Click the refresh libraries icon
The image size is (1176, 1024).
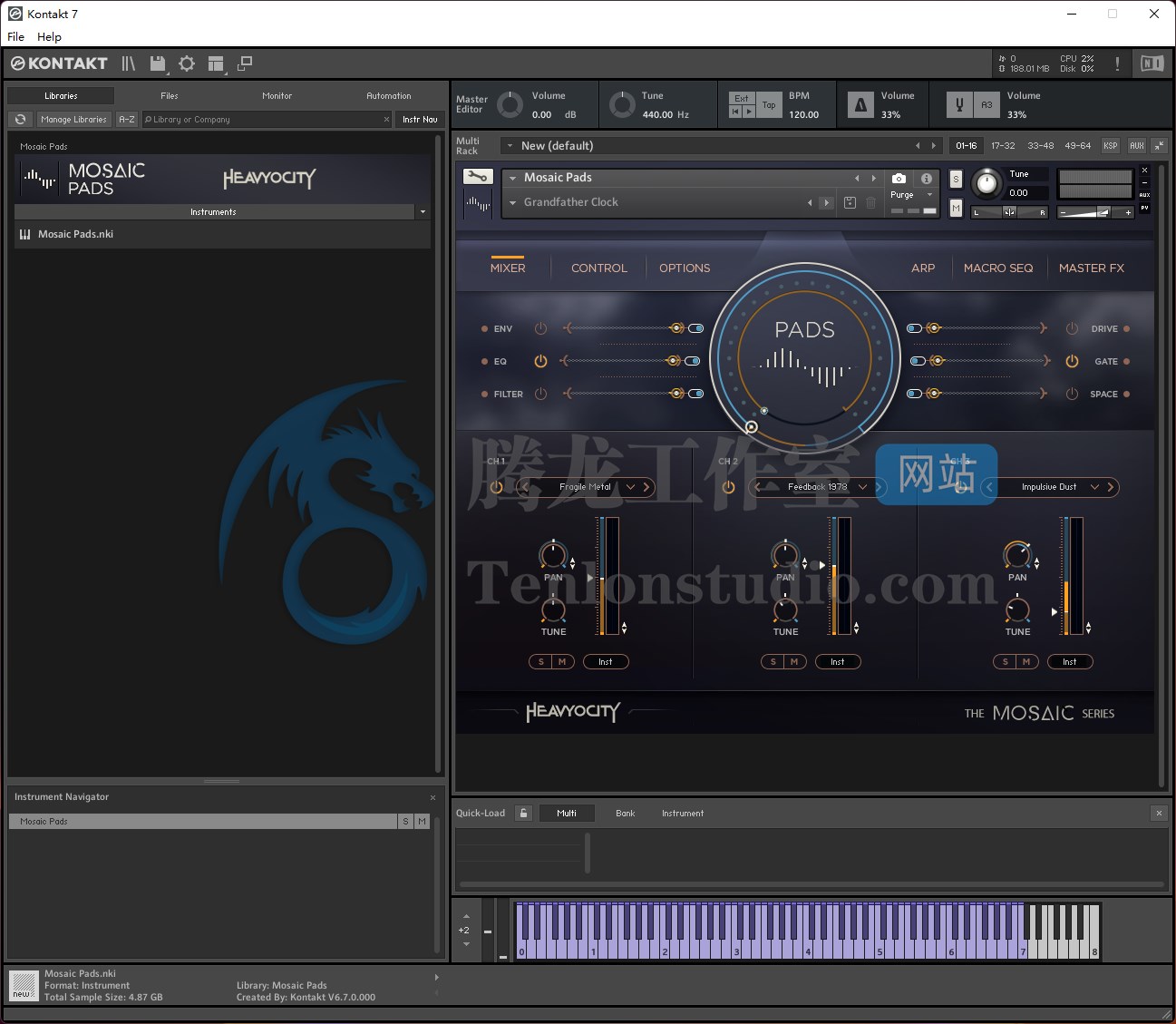(x=21, y=120)
